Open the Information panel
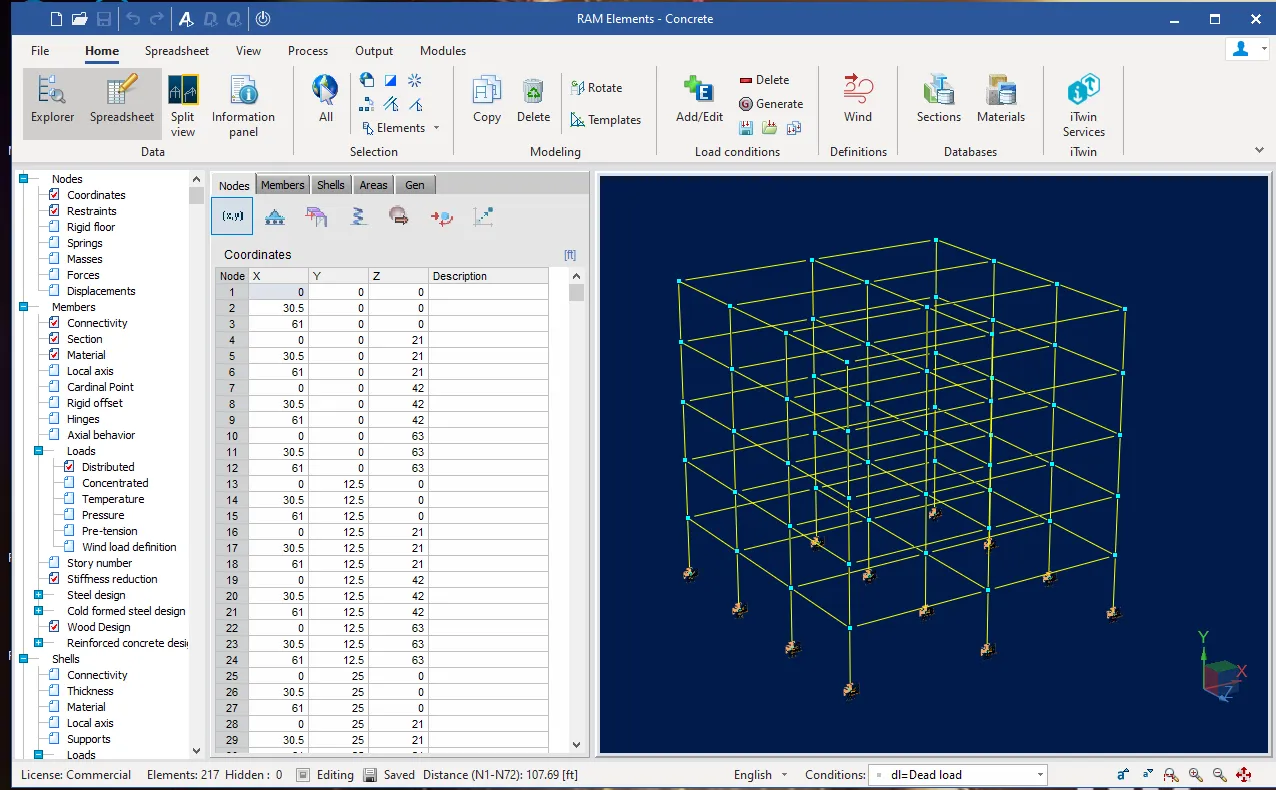 pyautogui.click(x=243, y=105)
